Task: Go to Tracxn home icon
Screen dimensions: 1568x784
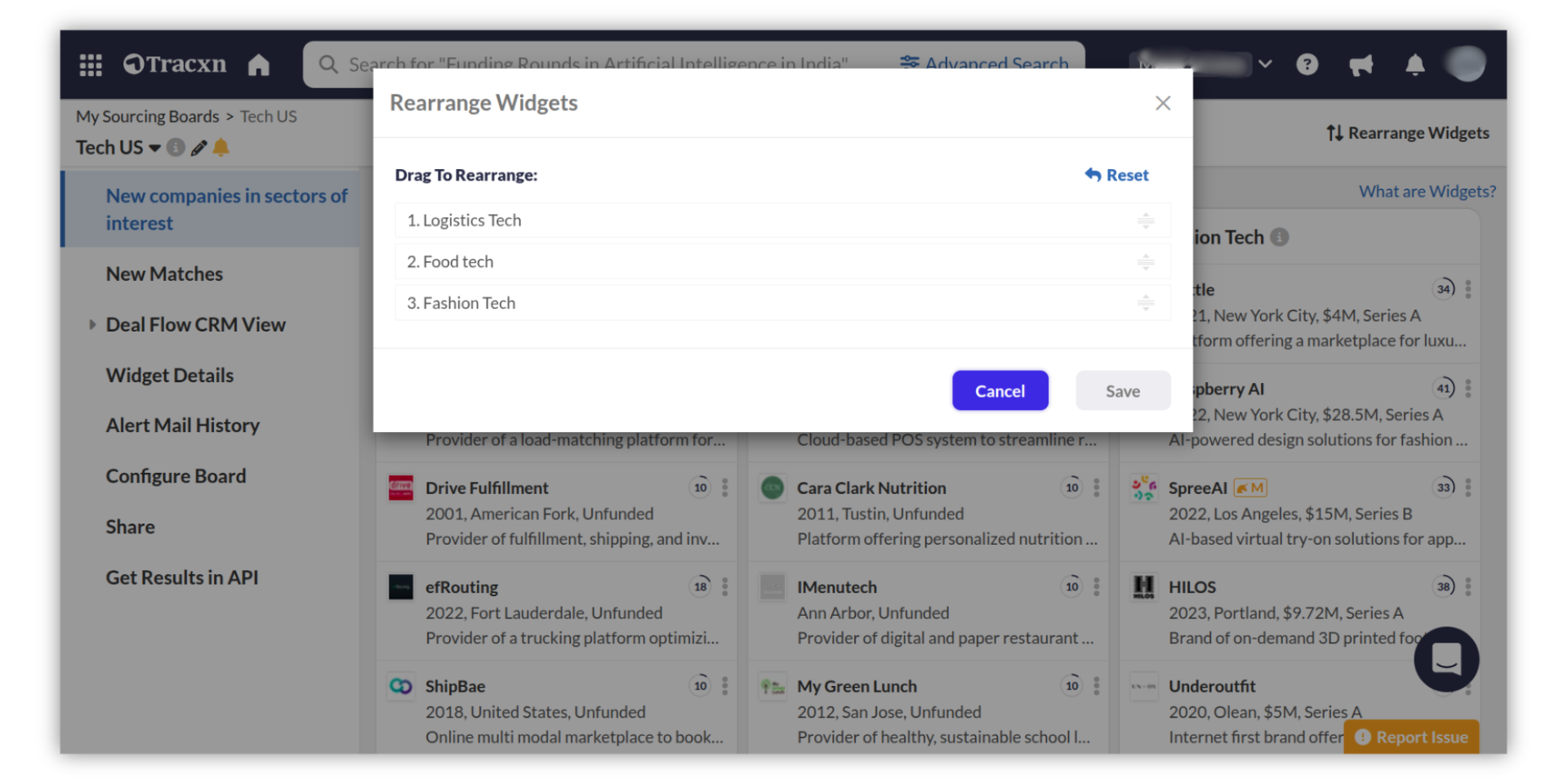Action: pyautogui.click(x=259, y=65)
